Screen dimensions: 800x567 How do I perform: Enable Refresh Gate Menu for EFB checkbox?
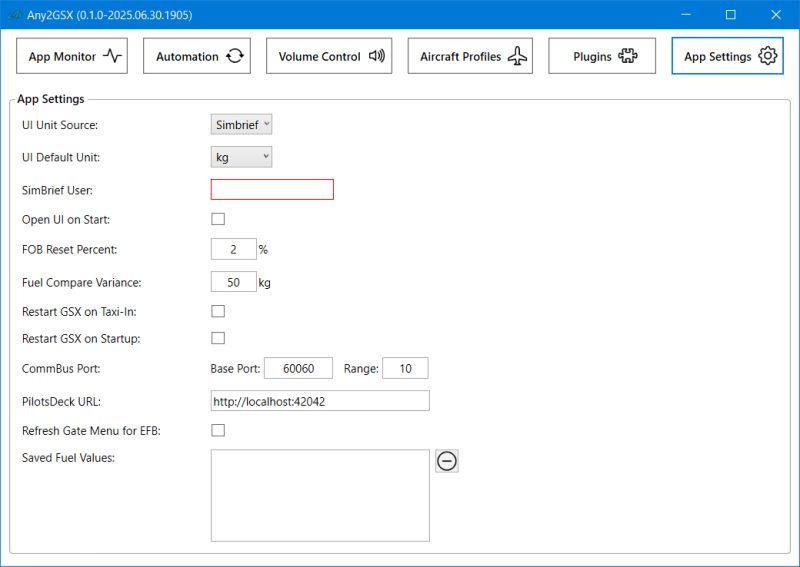coord(218,430)
